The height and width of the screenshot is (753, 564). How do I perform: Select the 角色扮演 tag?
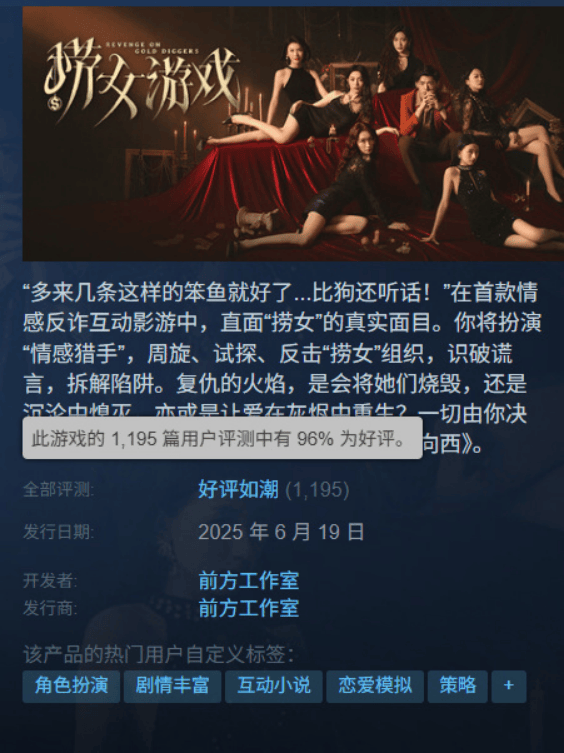(71, 686)
